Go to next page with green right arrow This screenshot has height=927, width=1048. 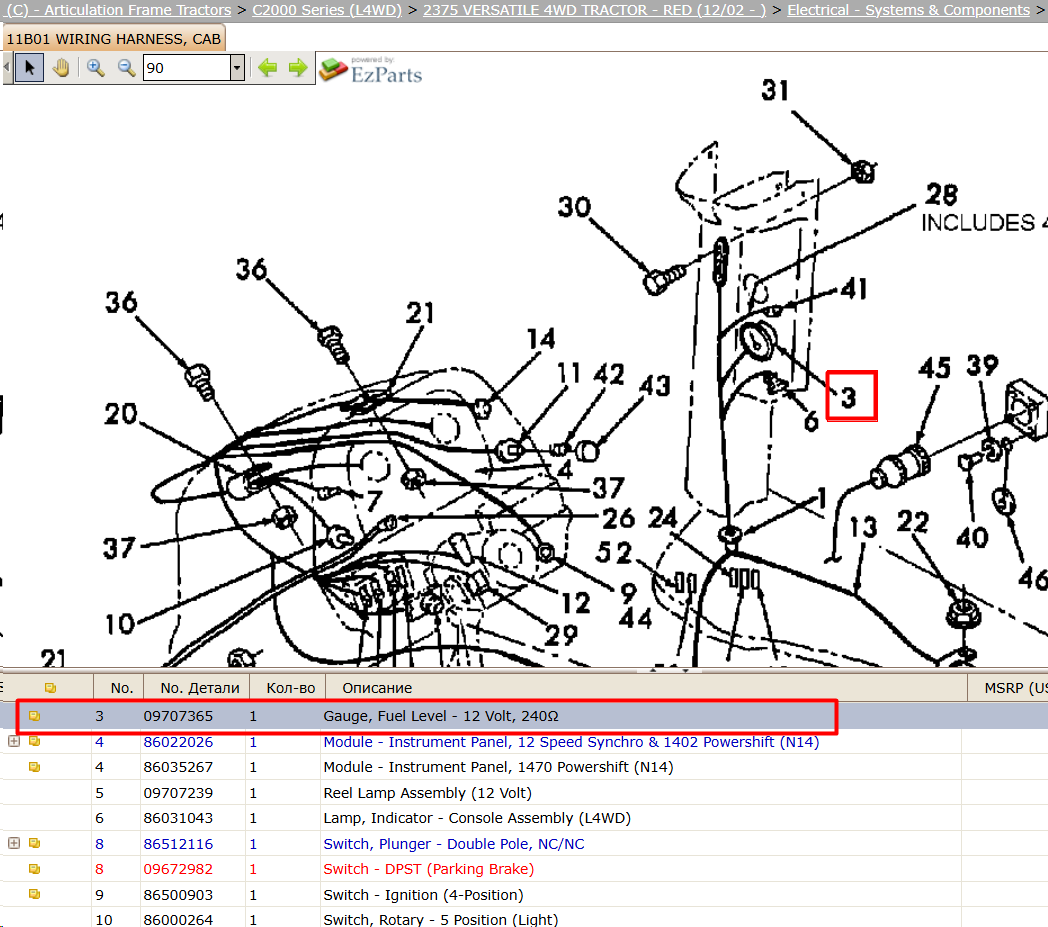pyautogui.click(x=298, y=68)
